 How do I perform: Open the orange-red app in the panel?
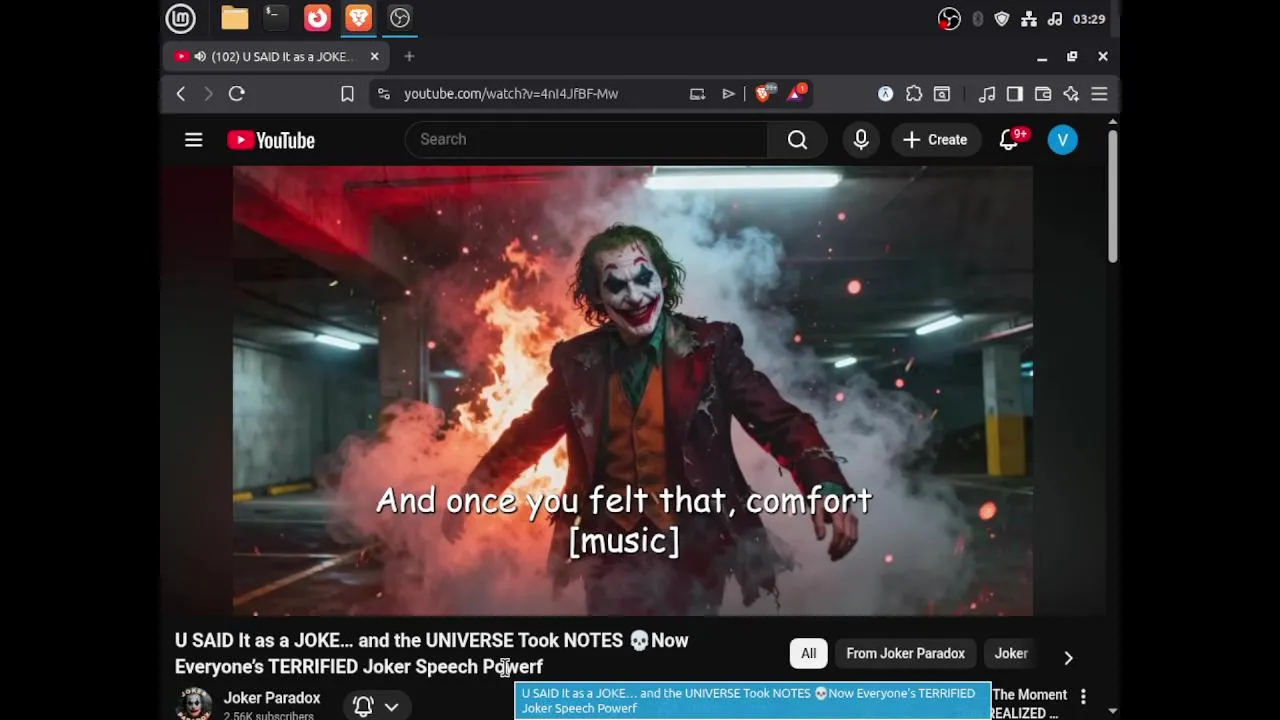click(x=317, y=18)
